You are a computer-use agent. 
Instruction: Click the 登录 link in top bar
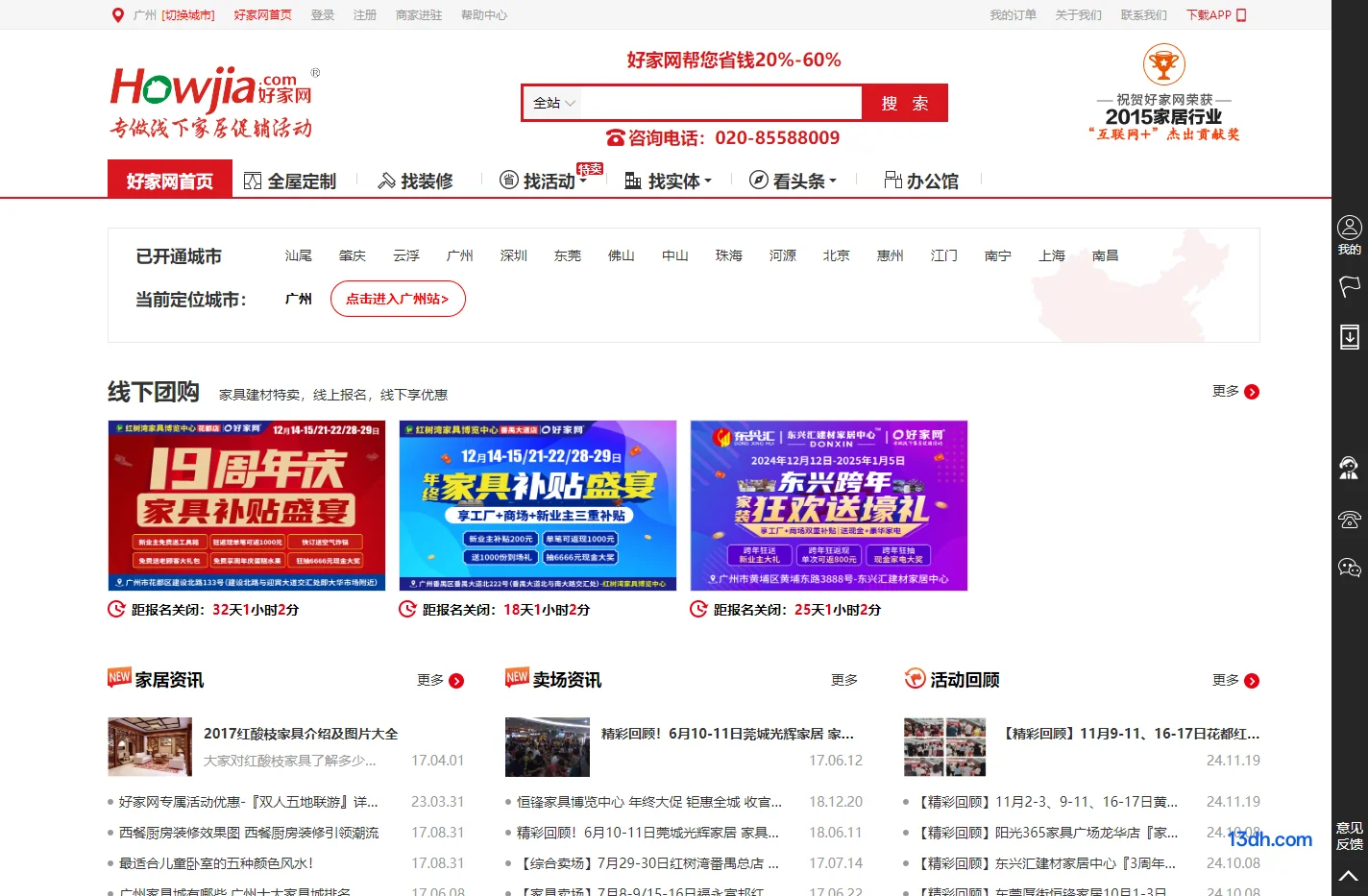click(x=323, y=15)
